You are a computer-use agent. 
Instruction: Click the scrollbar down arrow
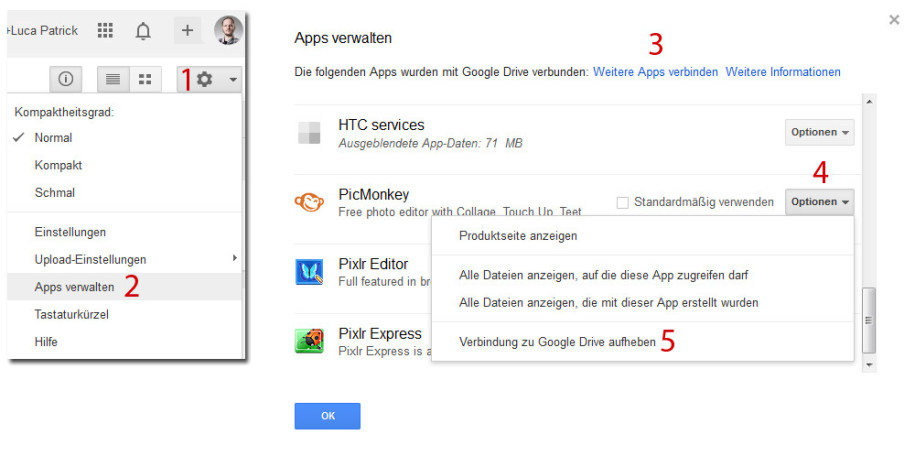tap(869, 365)
